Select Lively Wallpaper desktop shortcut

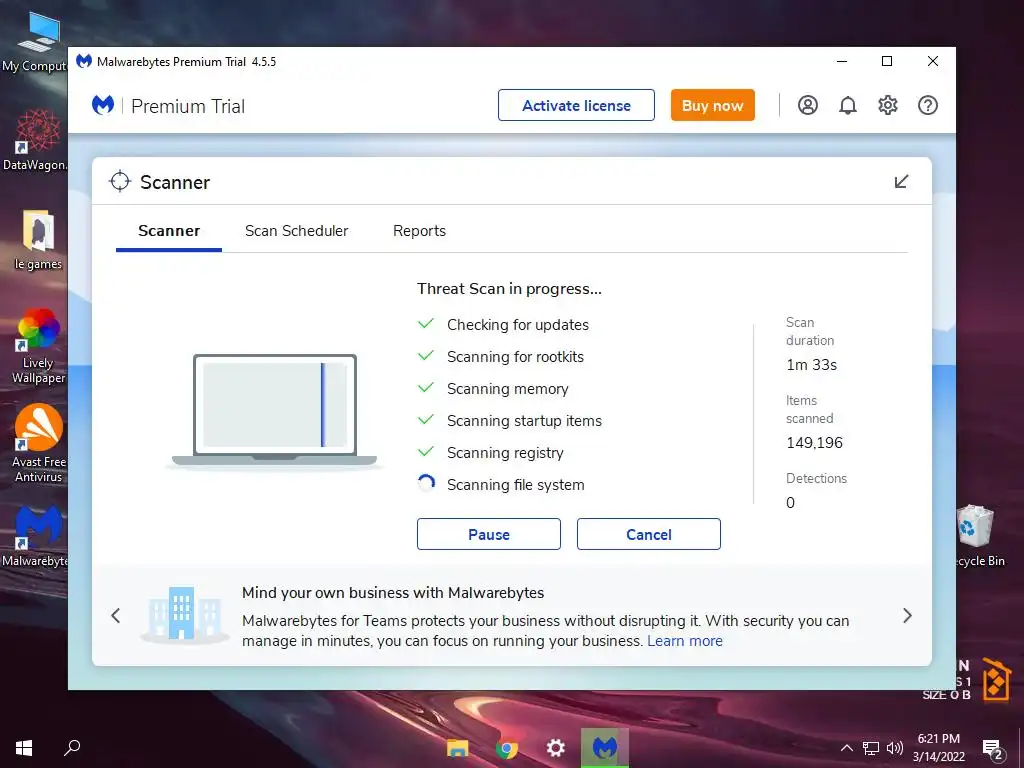tap(38, 346)
